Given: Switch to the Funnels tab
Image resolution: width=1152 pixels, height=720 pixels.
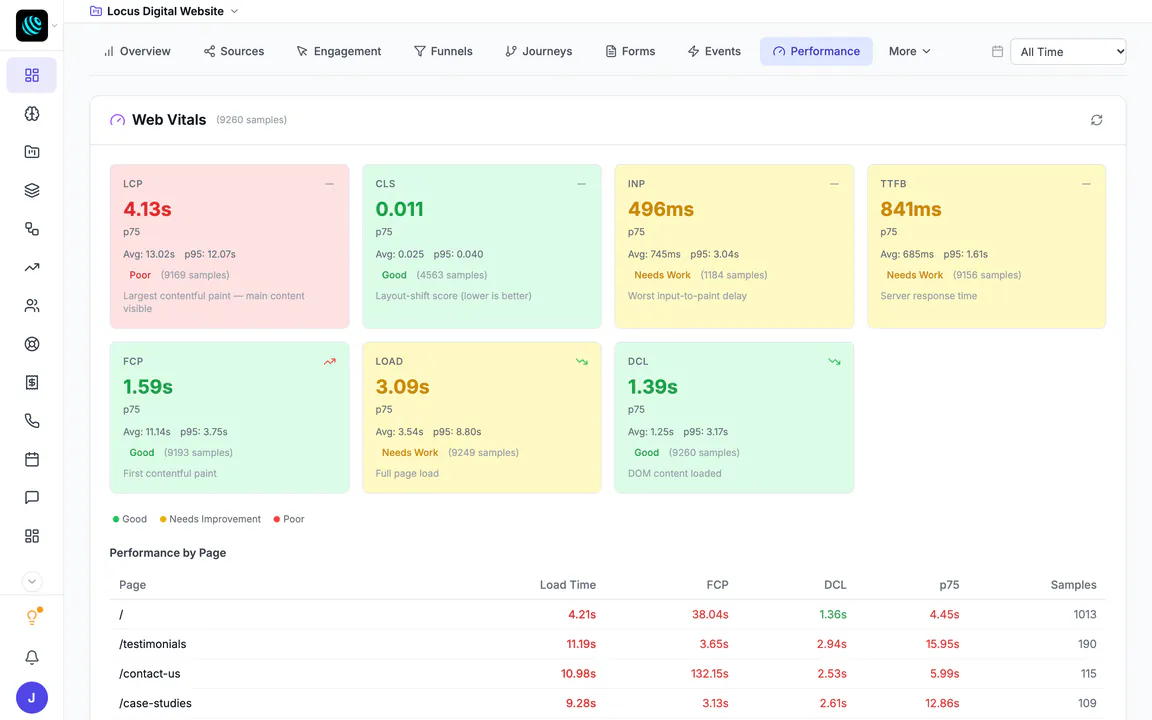Looking at the screenshot, I should [443, 51].
